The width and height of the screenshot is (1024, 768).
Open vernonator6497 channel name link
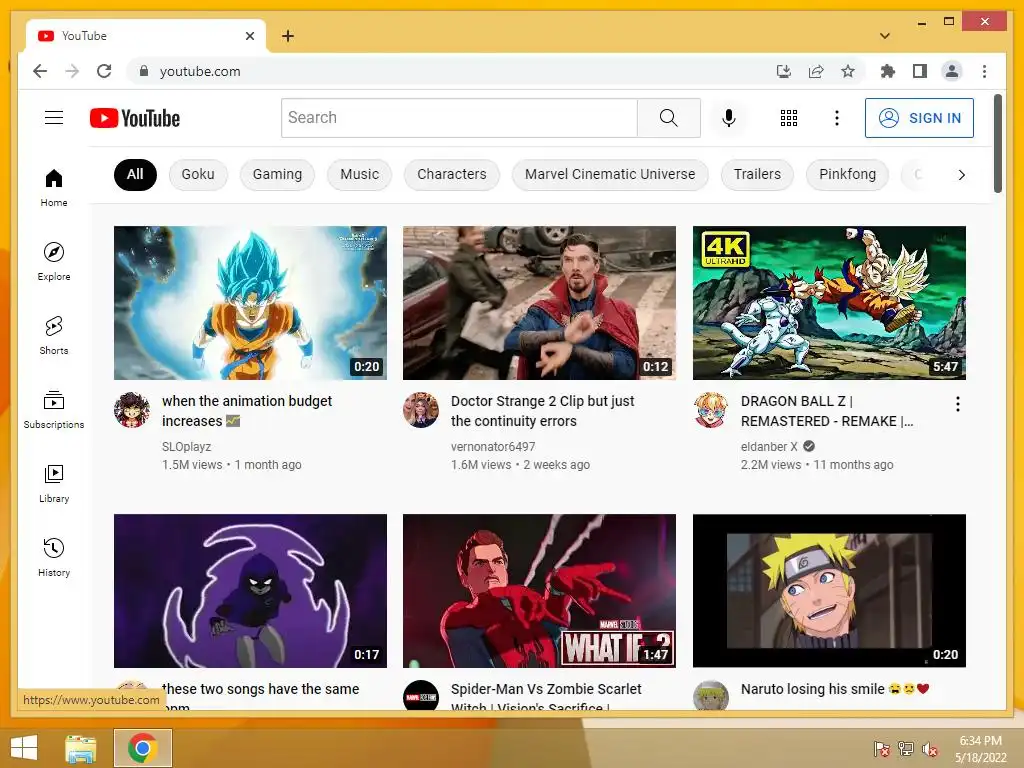tap(492, 447)
